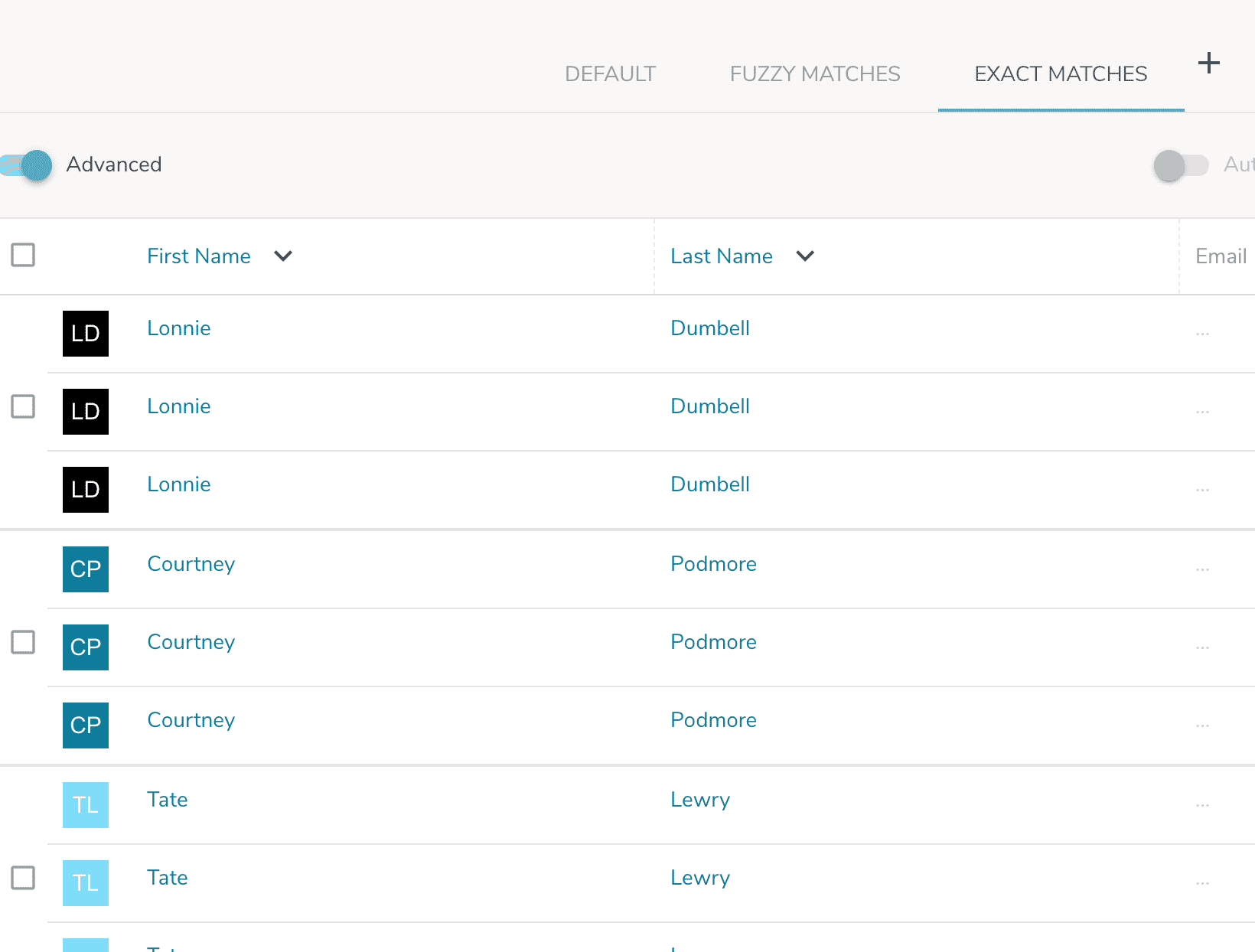Open first Tate first name link

168,800
